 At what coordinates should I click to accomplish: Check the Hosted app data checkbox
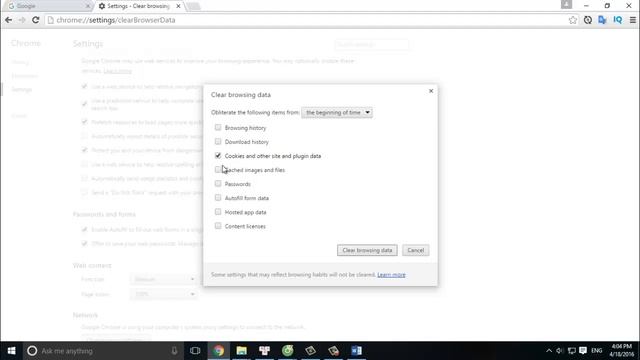(x=218, y=212)
